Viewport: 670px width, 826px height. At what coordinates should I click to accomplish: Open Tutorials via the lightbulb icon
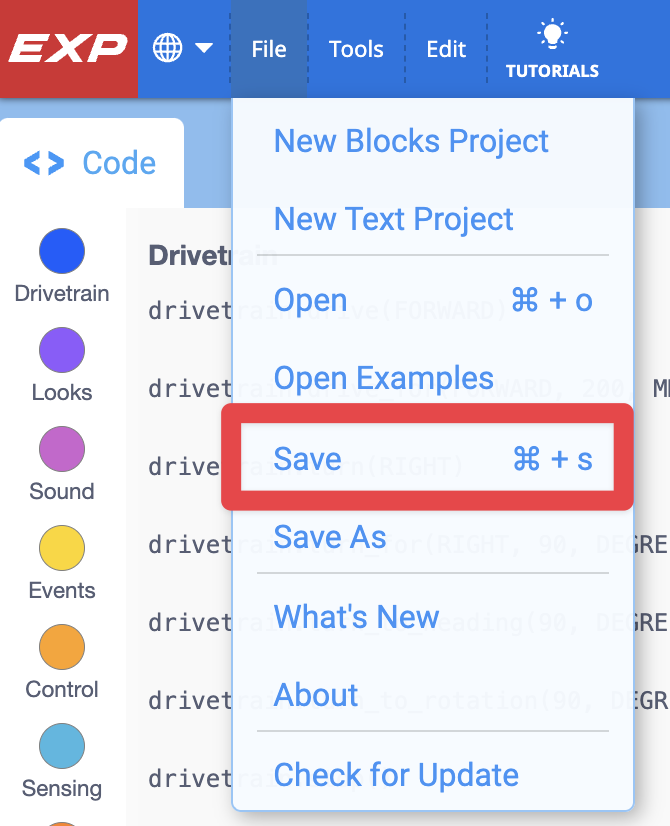[x=553, y=47]
